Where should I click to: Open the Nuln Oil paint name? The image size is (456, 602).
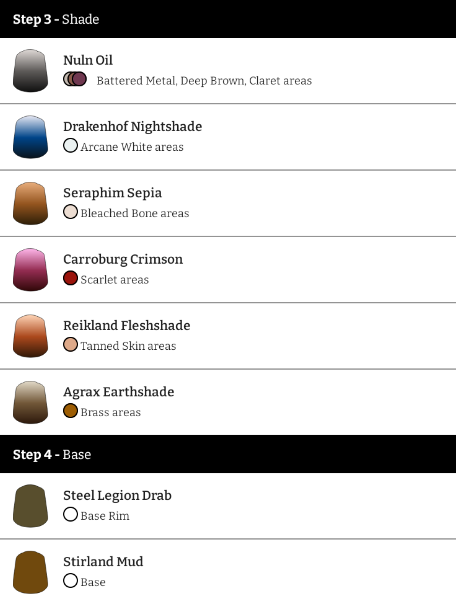[88, 60]
